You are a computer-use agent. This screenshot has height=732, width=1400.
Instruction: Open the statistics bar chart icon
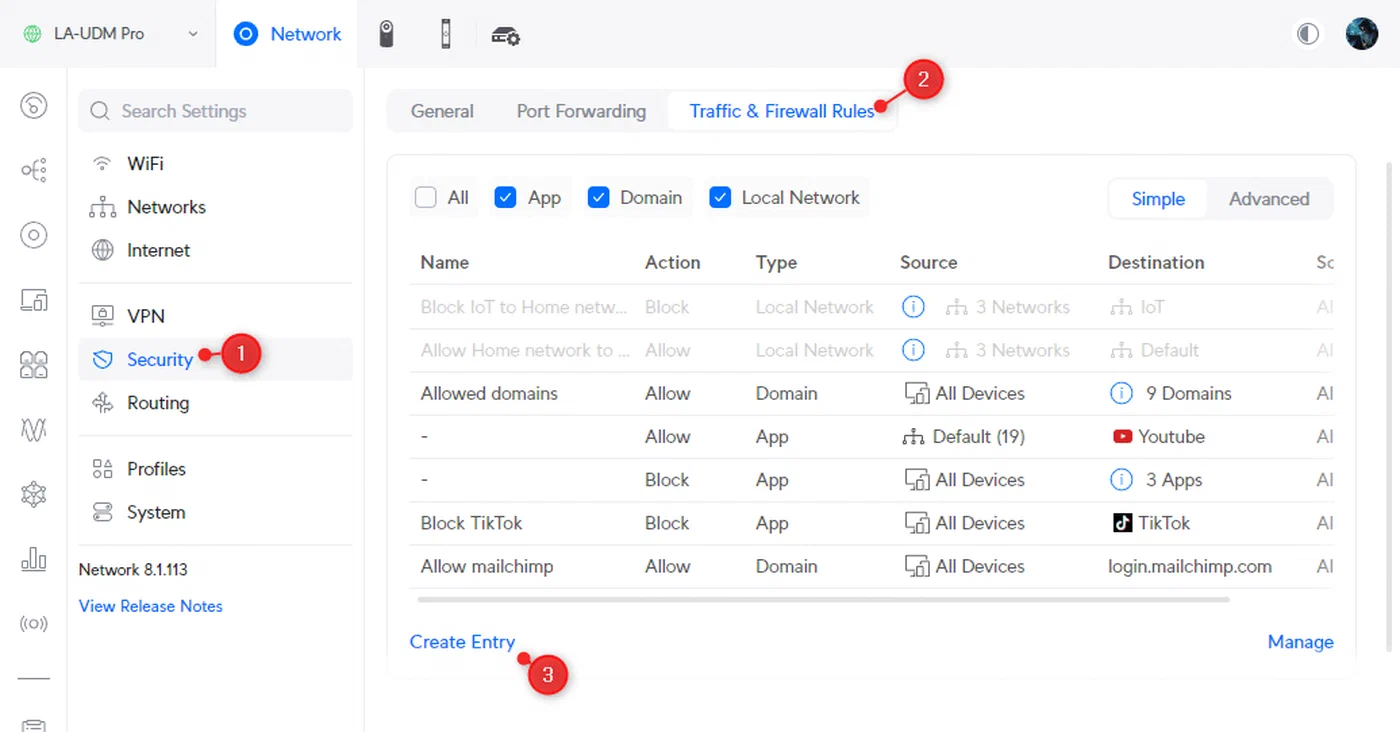34,559
